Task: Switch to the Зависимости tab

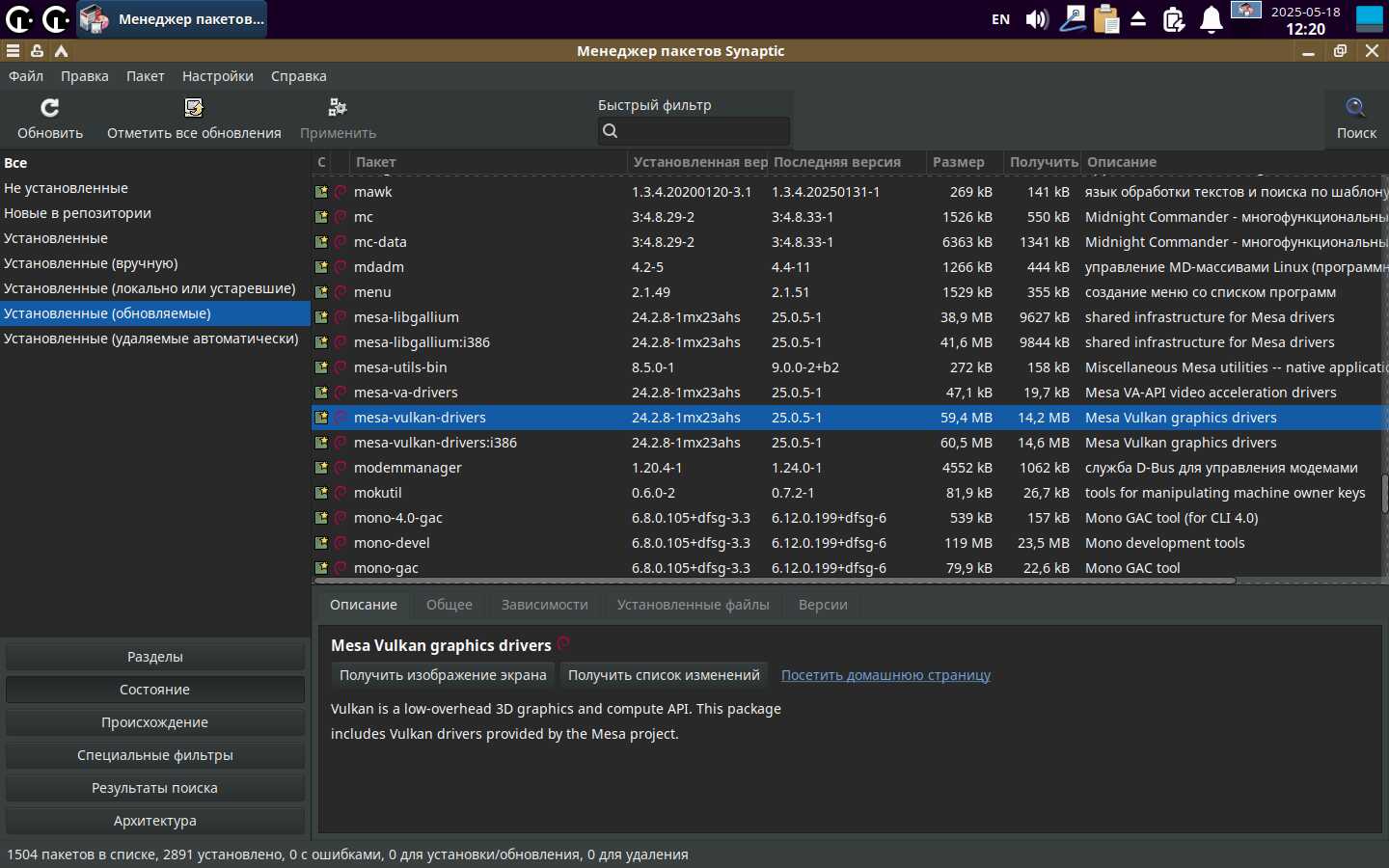Action: (x=544, y=605)
